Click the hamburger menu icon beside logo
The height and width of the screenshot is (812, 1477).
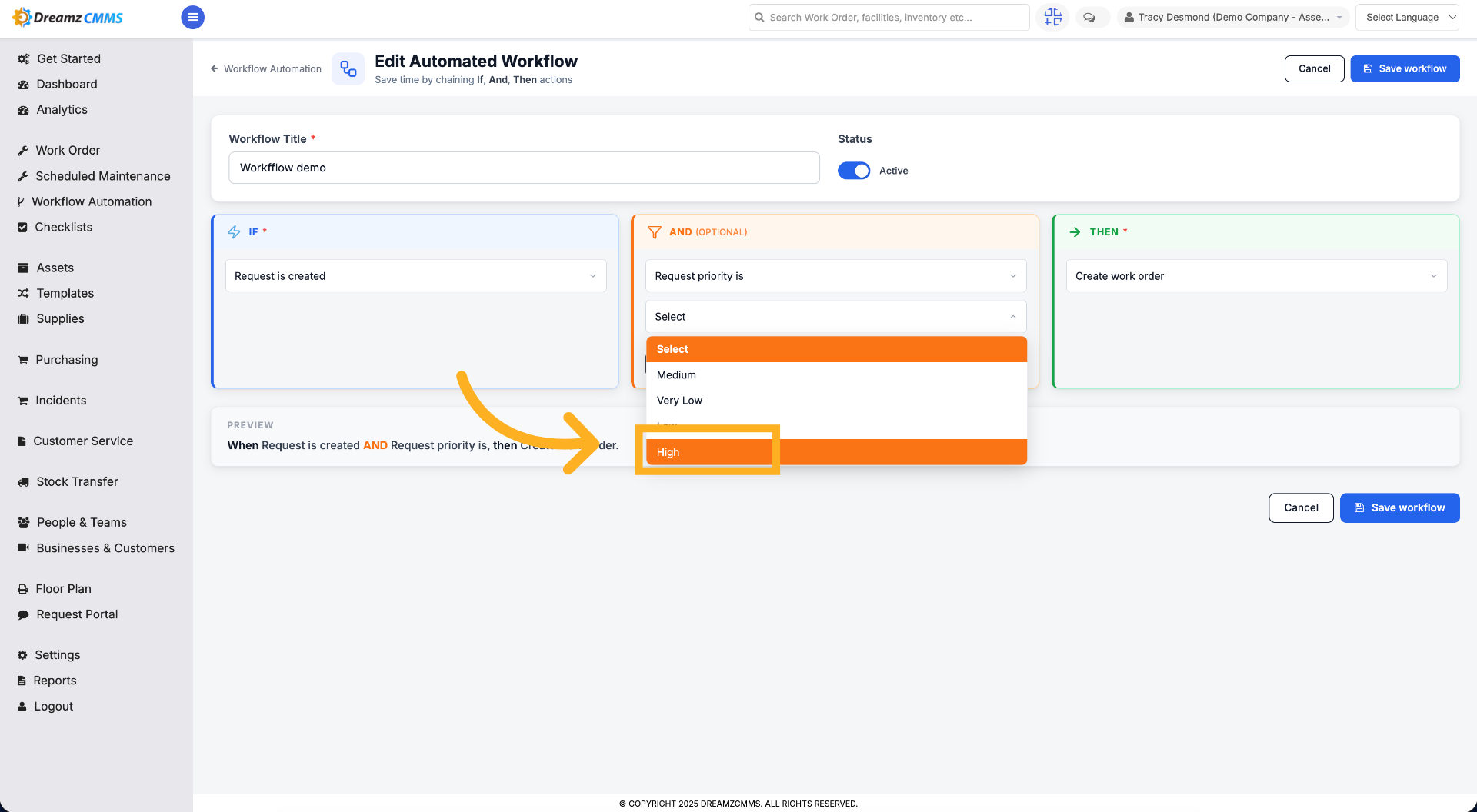click(192, 17)
